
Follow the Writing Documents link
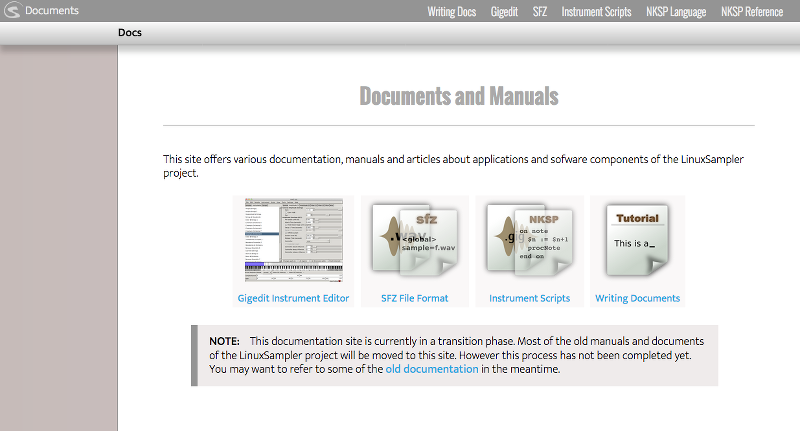(637, 298)
